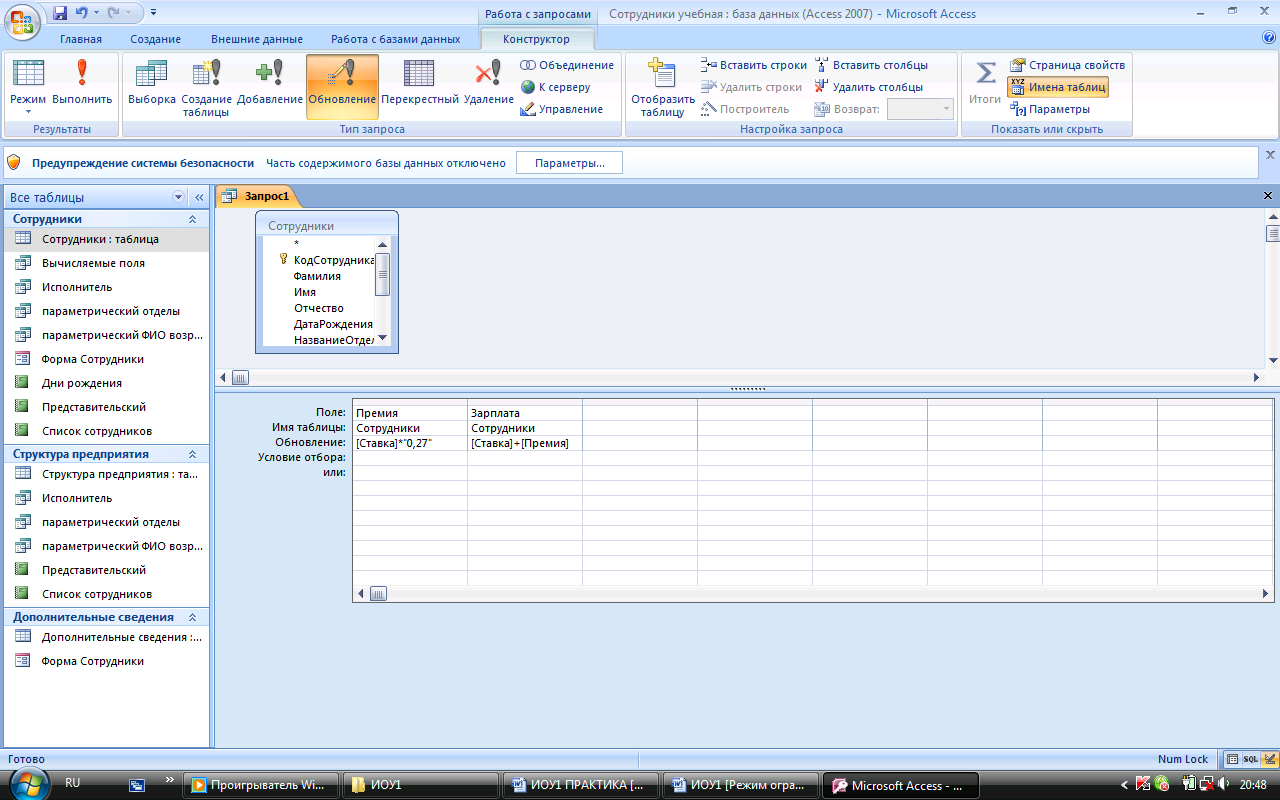Open the Внешние данные ribbon tab
The width and height of the screenshot is (1280, 800).
click(x=257, y=39)
